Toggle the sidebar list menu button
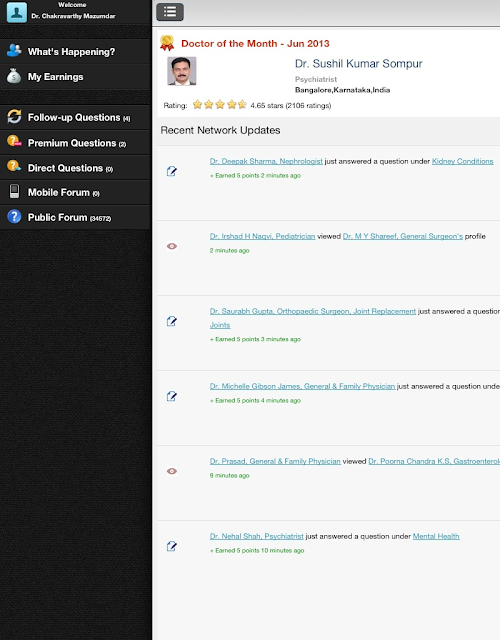The width and height of the screenshot is (500, 640). click(170, 12)
